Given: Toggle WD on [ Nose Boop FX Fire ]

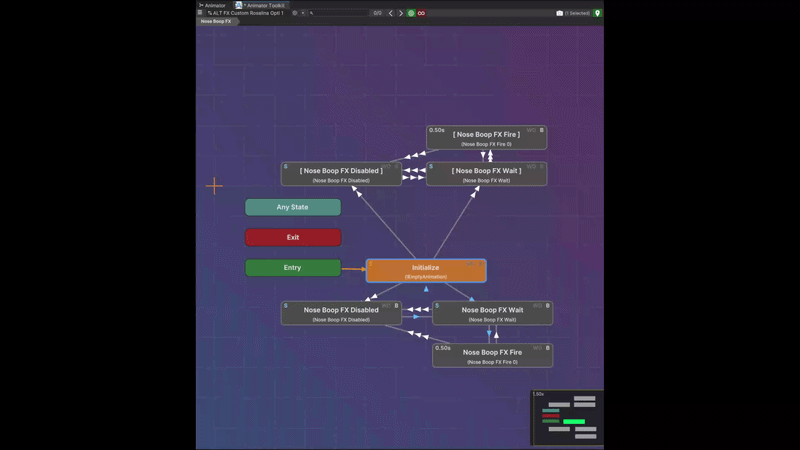Looking at the screenshot, I should (x=531, y=130).
